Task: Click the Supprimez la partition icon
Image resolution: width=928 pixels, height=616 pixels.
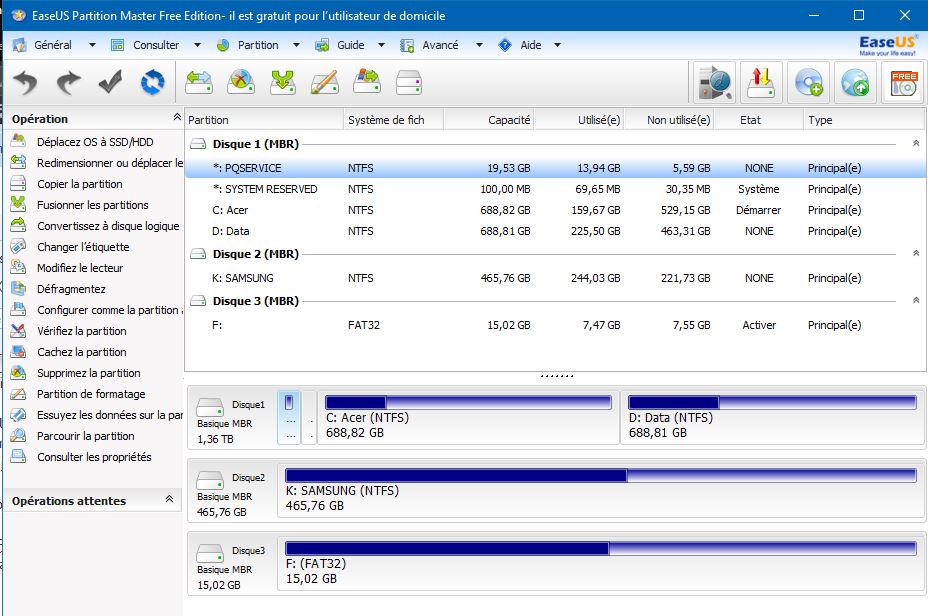Action: point(18,373)
